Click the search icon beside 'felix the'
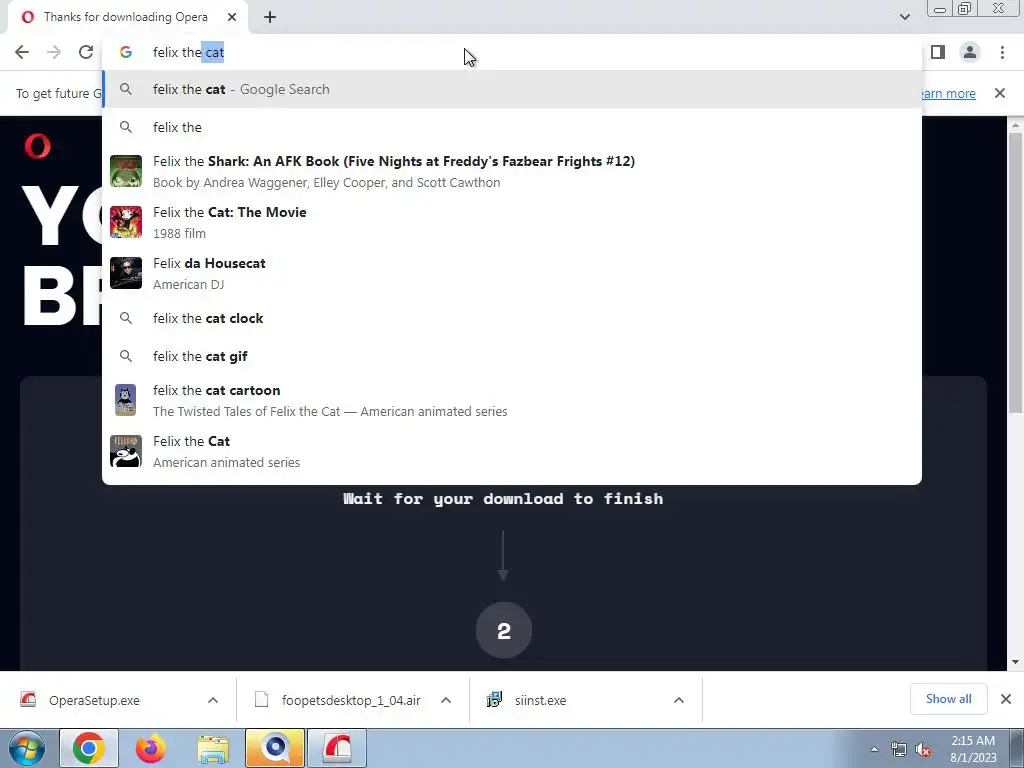Screen dimensions: 1024x768 coord(126,127)
